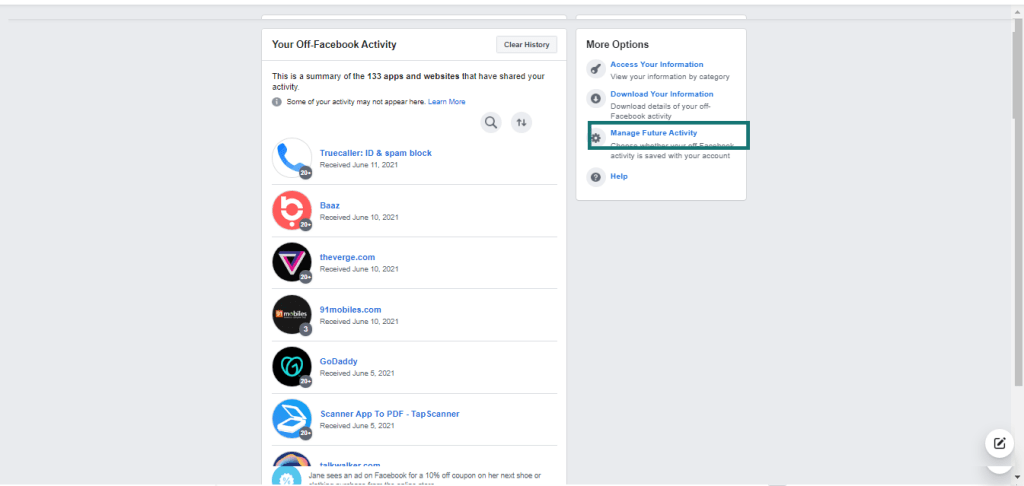Click the gear icon for Manage Future Activity
This screenshot has height=486, width=1024.
(x=596, y=138)
